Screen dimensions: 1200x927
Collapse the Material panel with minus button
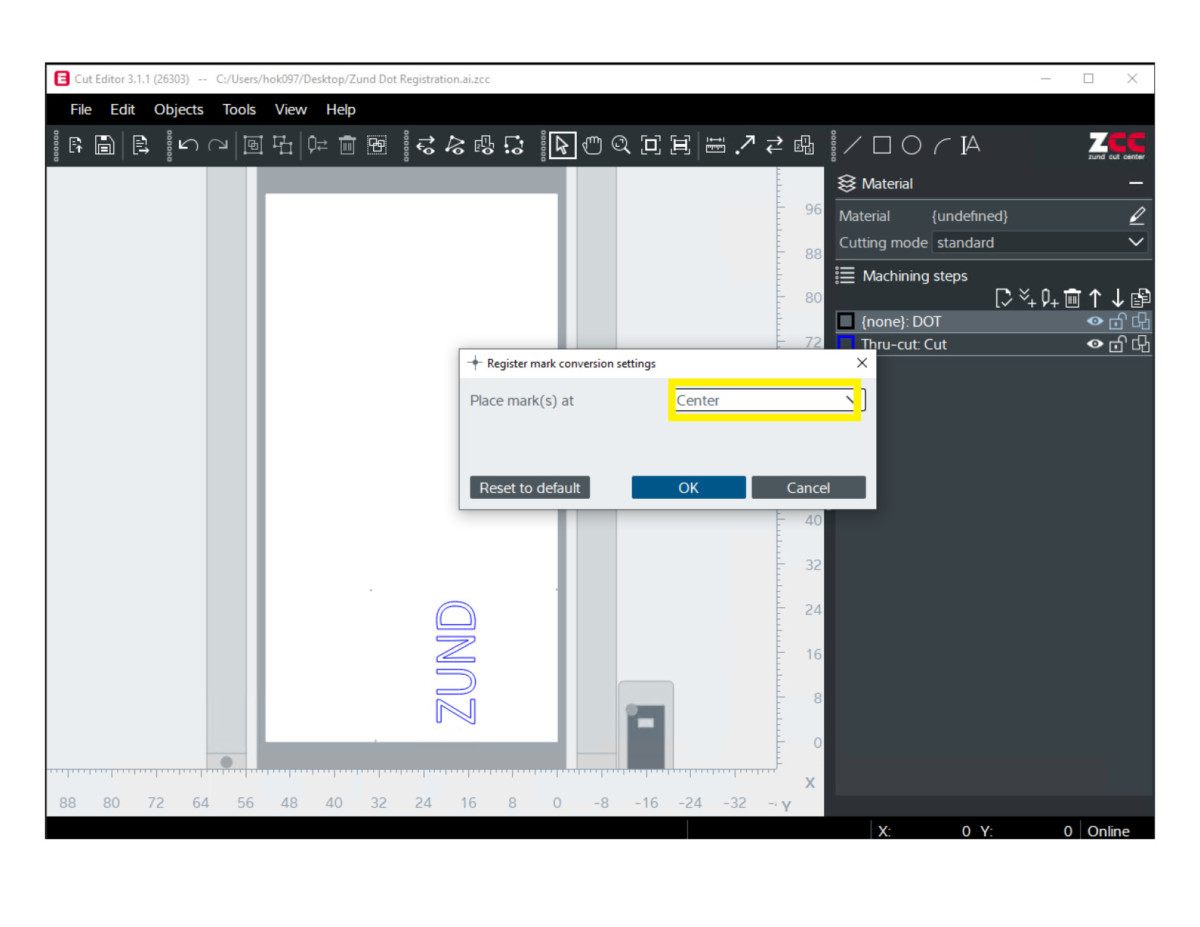click(1136, 184)
